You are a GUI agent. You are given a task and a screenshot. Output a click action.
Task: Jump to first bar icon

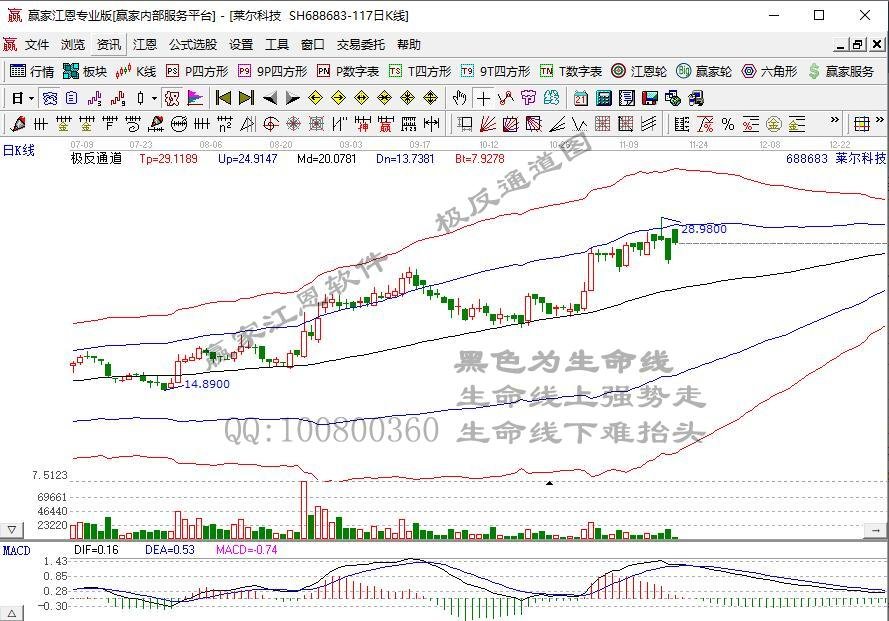[x=223, y=99]
